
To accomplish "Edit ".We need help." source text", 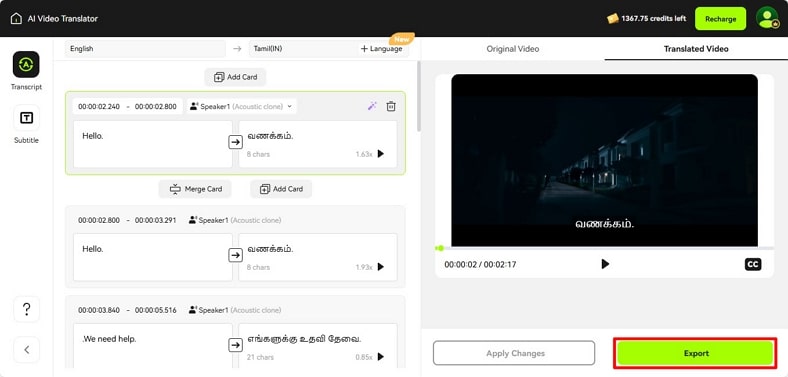I will (153, 346).
